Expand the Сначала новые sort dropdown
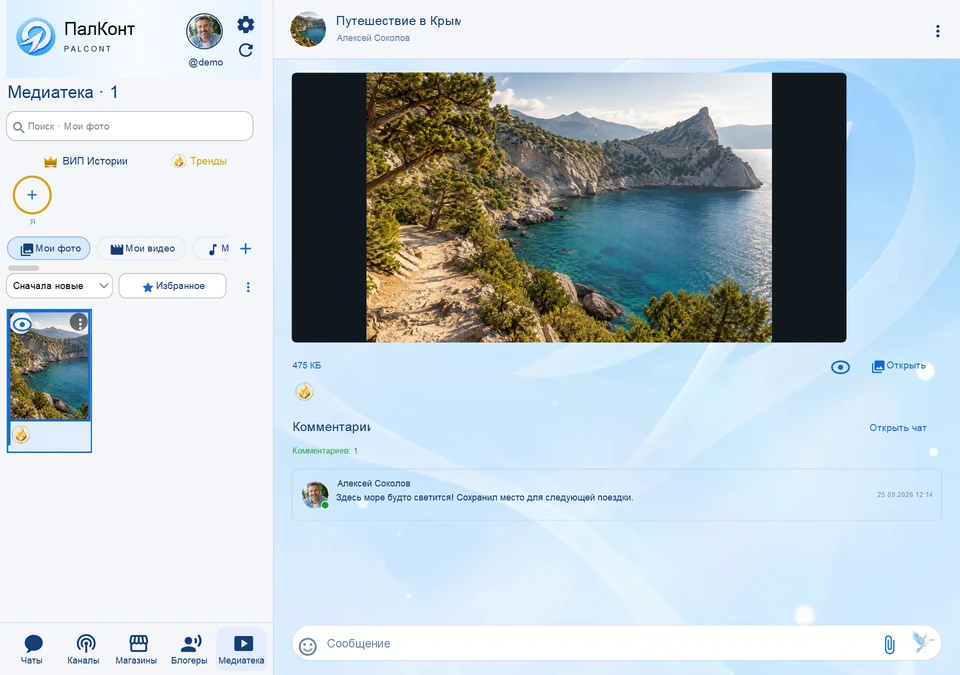960x675 pixels. 59,286
